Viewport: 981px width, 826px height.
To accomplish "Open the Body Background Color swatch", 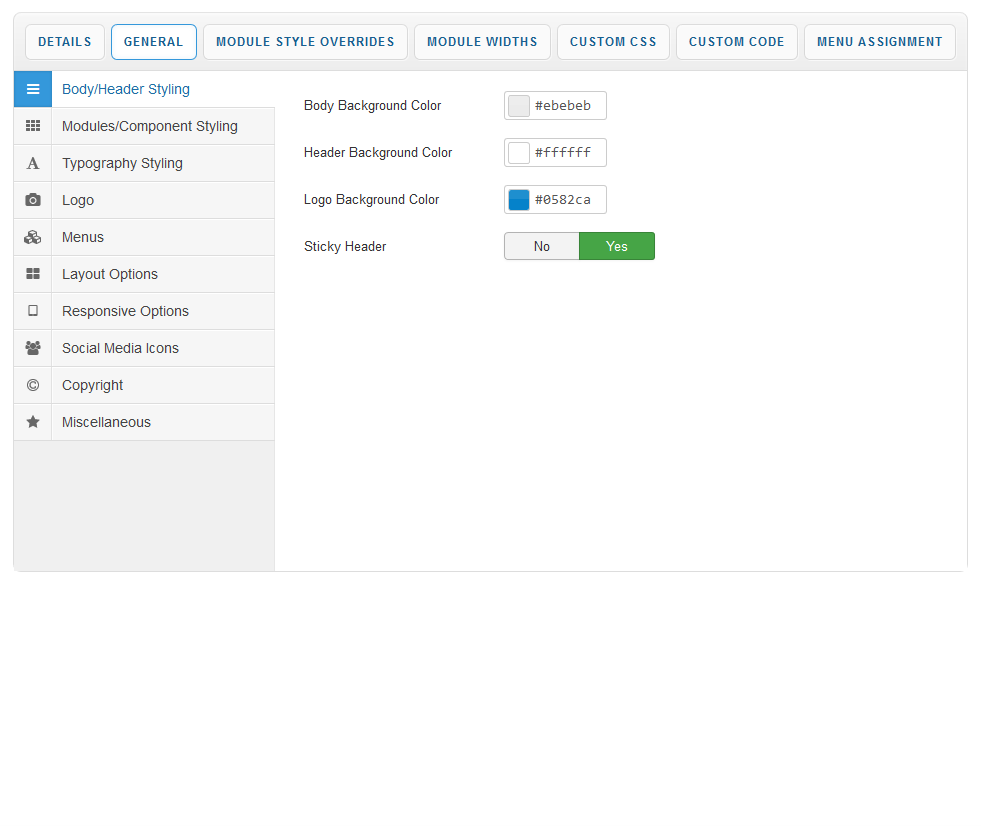I will 519,106.
